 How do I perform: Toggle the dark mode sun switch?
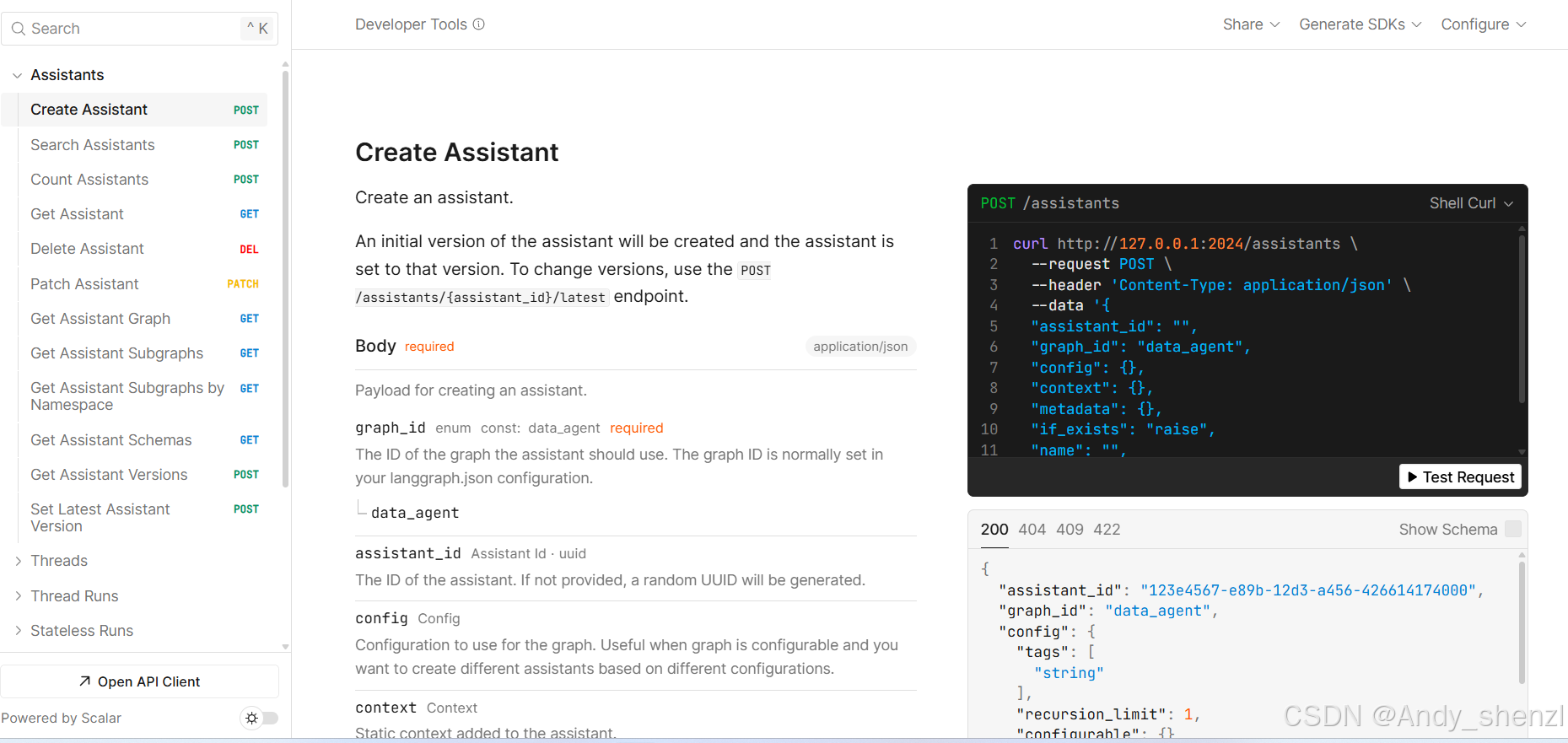(x=260, y=718)
